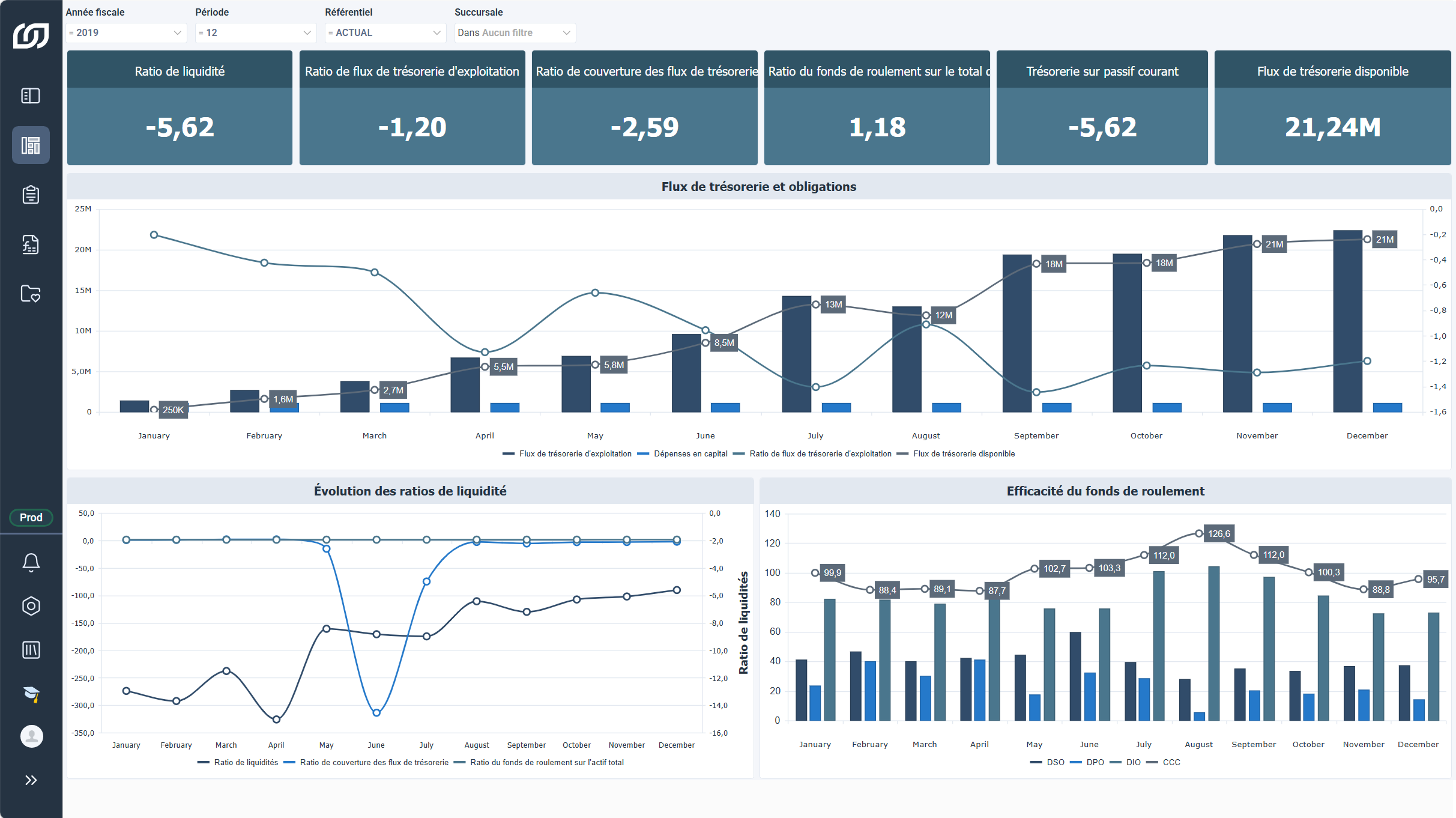The width and height of the screenshot is (1456, 818).
Task: Click the December operating cash flow bar
Action: (1348, 321)
